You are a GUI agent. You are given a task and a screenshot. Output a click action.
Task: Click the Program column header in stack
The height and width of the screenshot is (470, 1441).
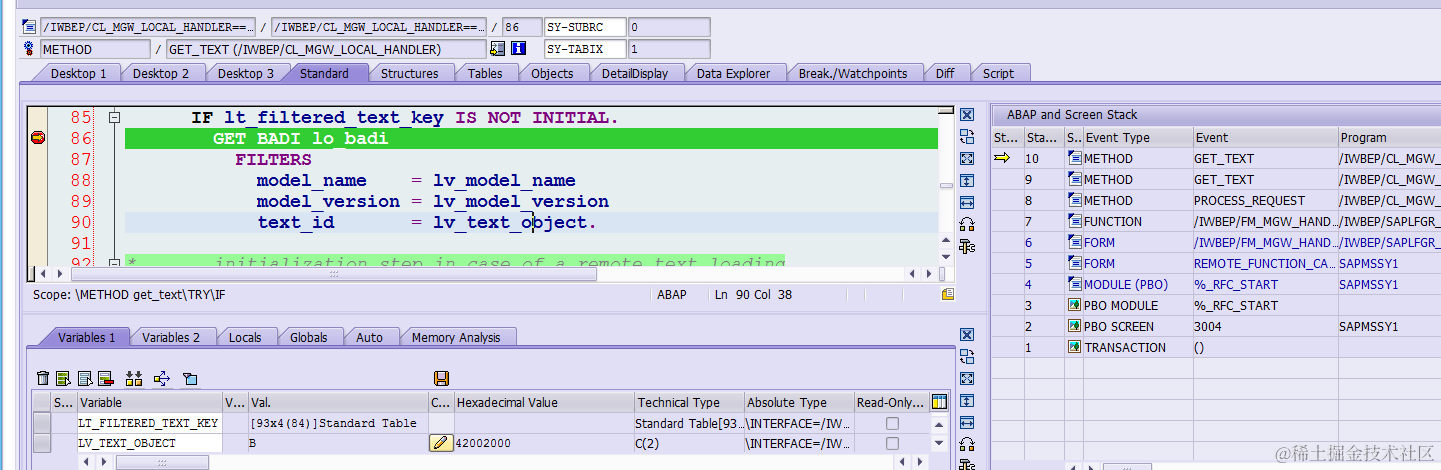click(1389, 137)
